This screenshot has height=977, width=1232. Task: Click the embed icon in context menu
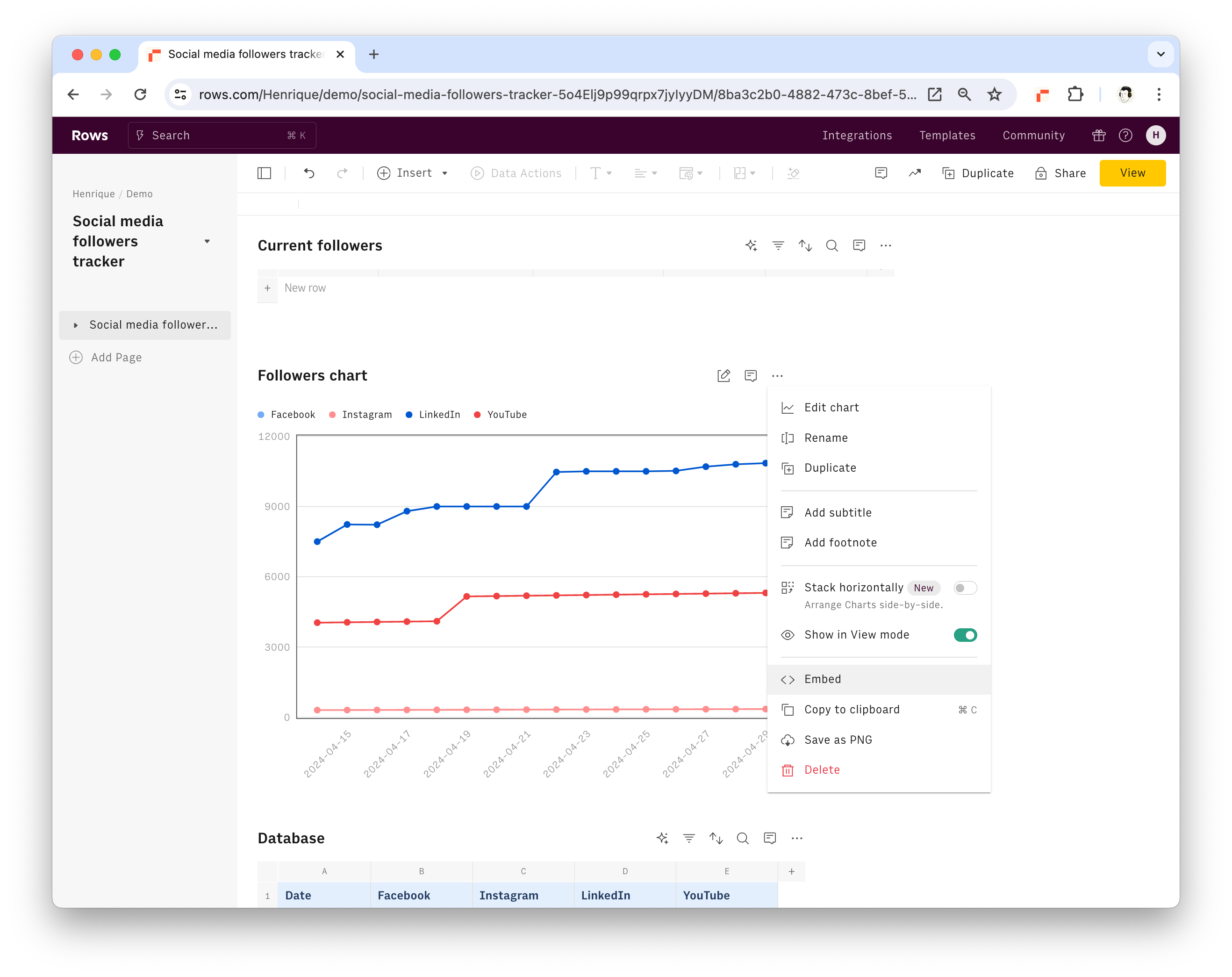[x=787, y=679]
